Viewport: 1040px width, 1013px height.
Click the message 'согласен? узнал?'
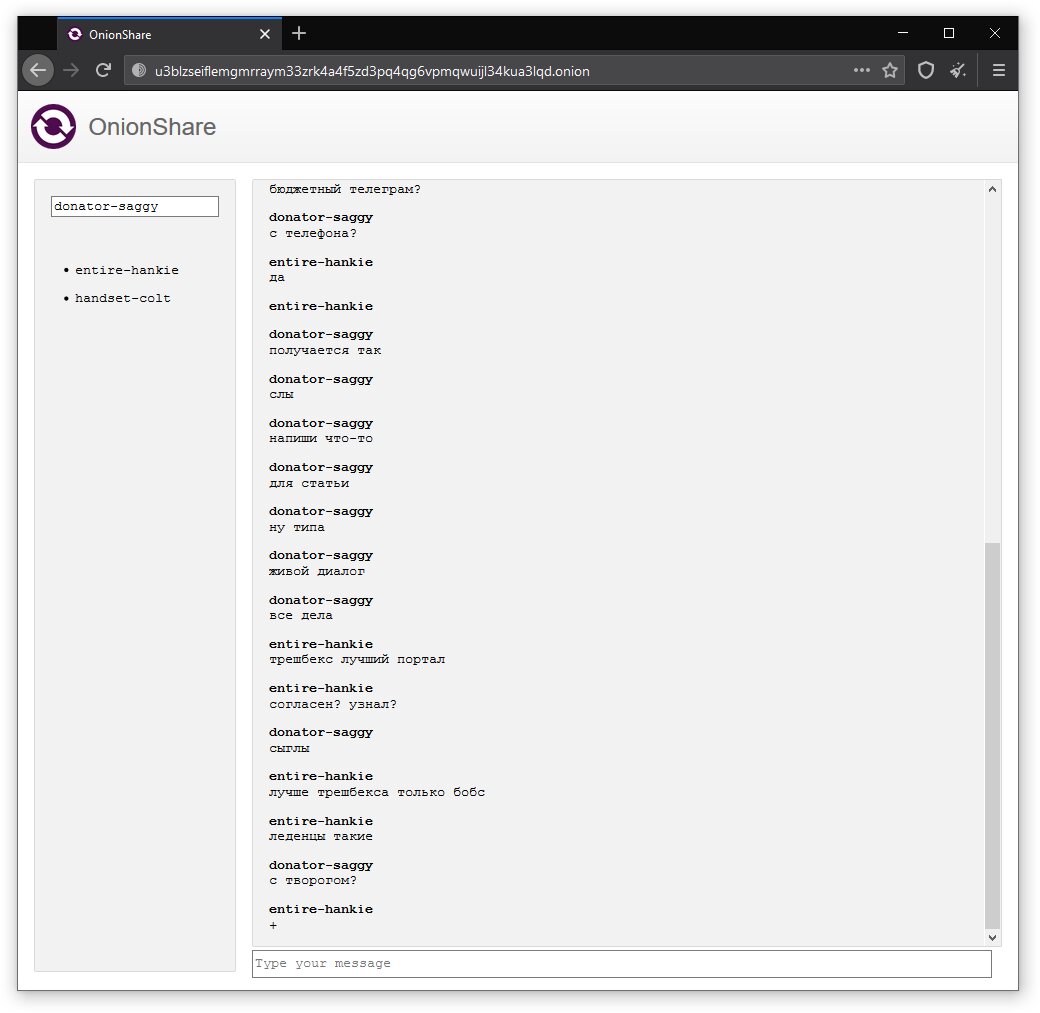pos(333,704)
